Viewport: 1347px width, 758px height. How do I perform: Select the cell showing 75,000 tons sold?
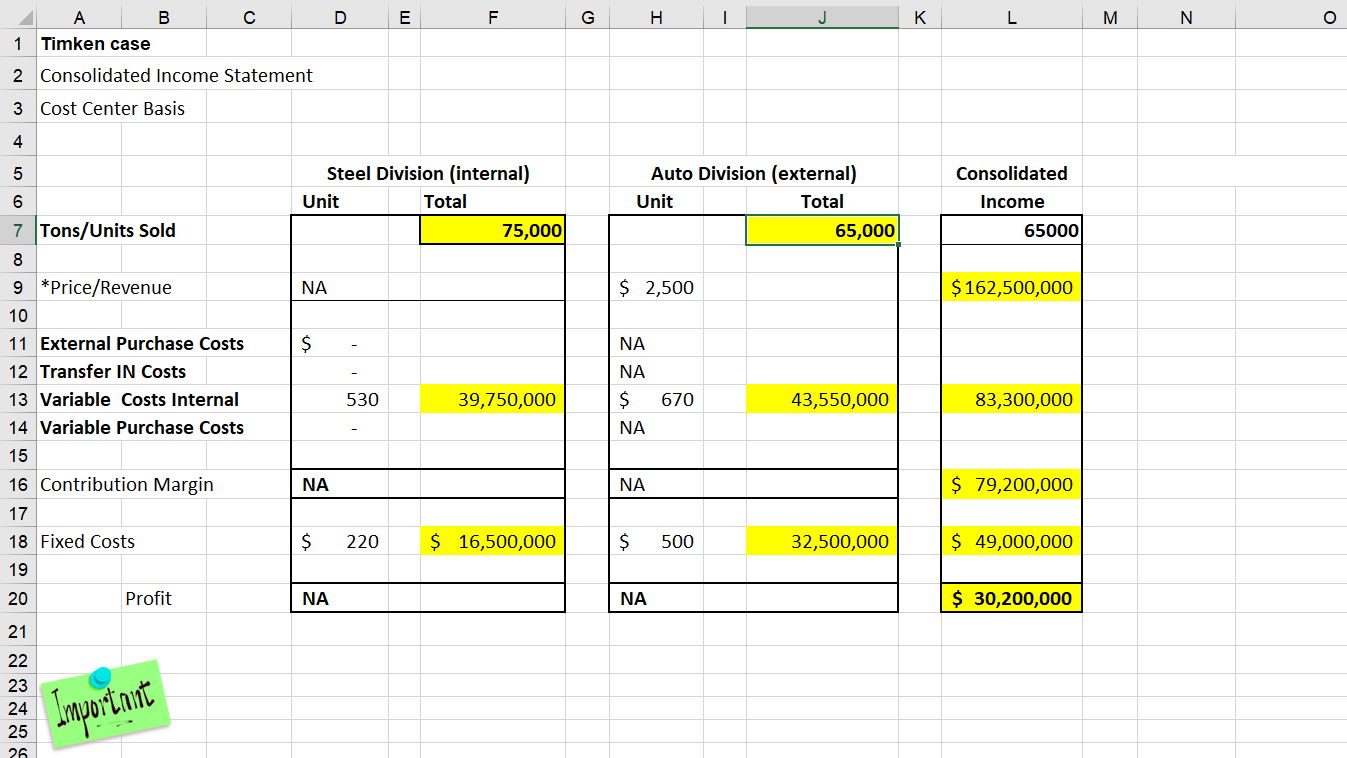pyautogui.click(x=492, y=230)
